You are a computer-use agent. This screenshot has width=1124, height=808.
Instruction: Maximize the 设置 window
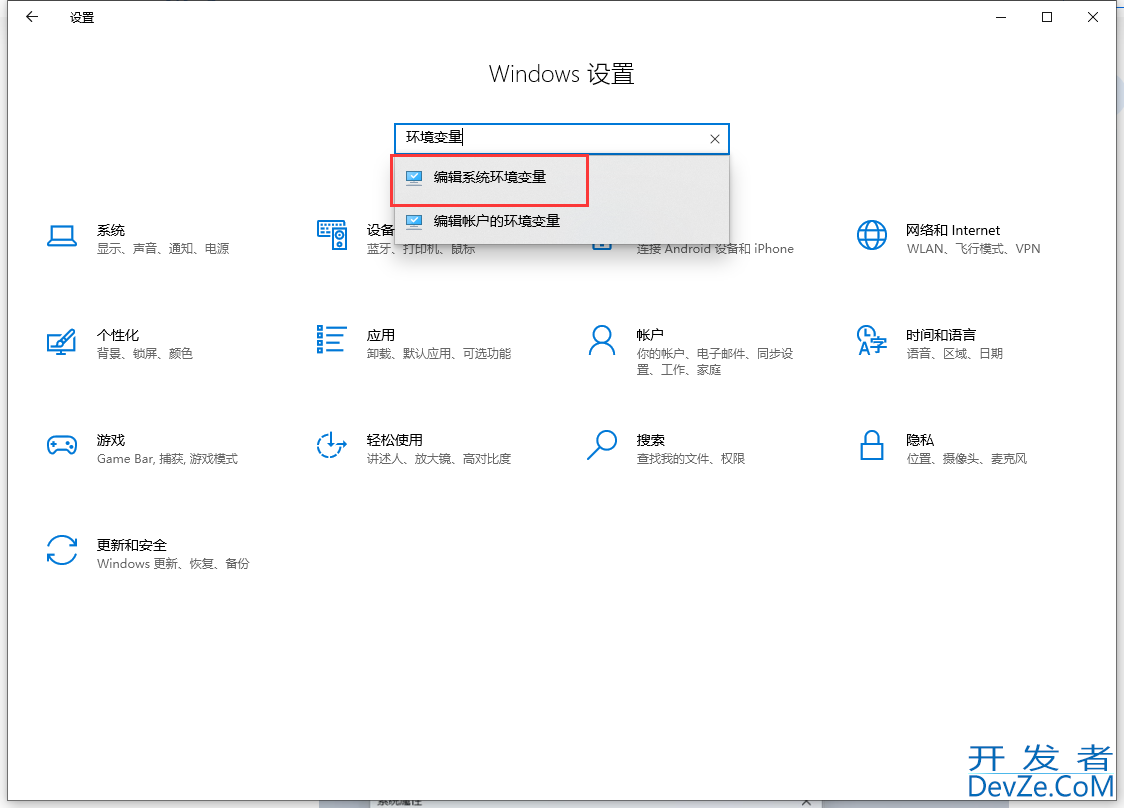1047,17
